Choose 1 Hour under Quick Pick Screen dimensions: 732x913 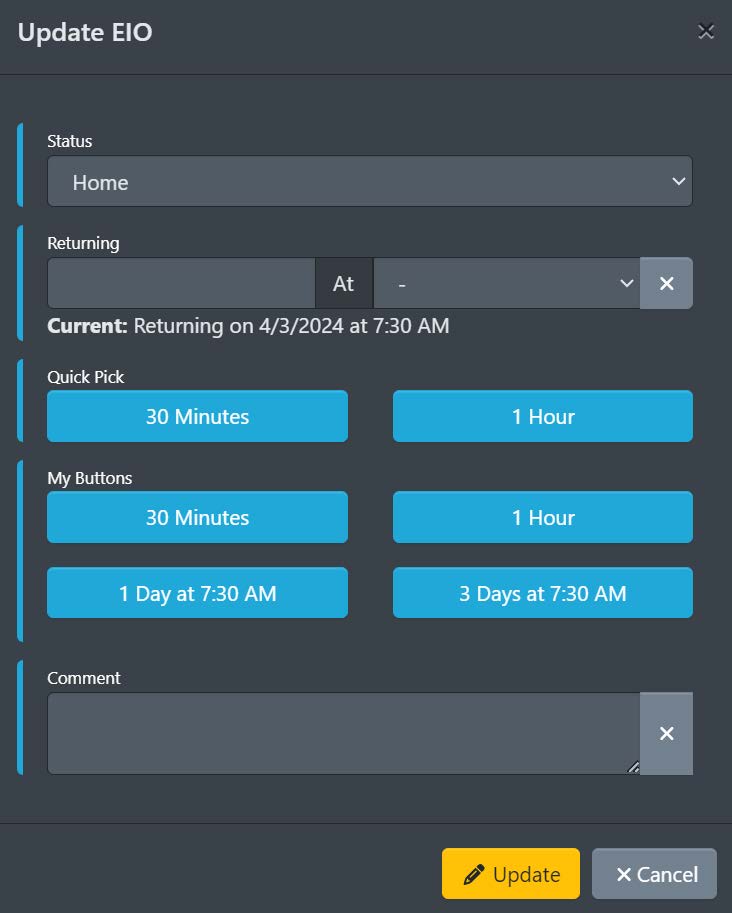pyautogui.click(x=542, y=416)
